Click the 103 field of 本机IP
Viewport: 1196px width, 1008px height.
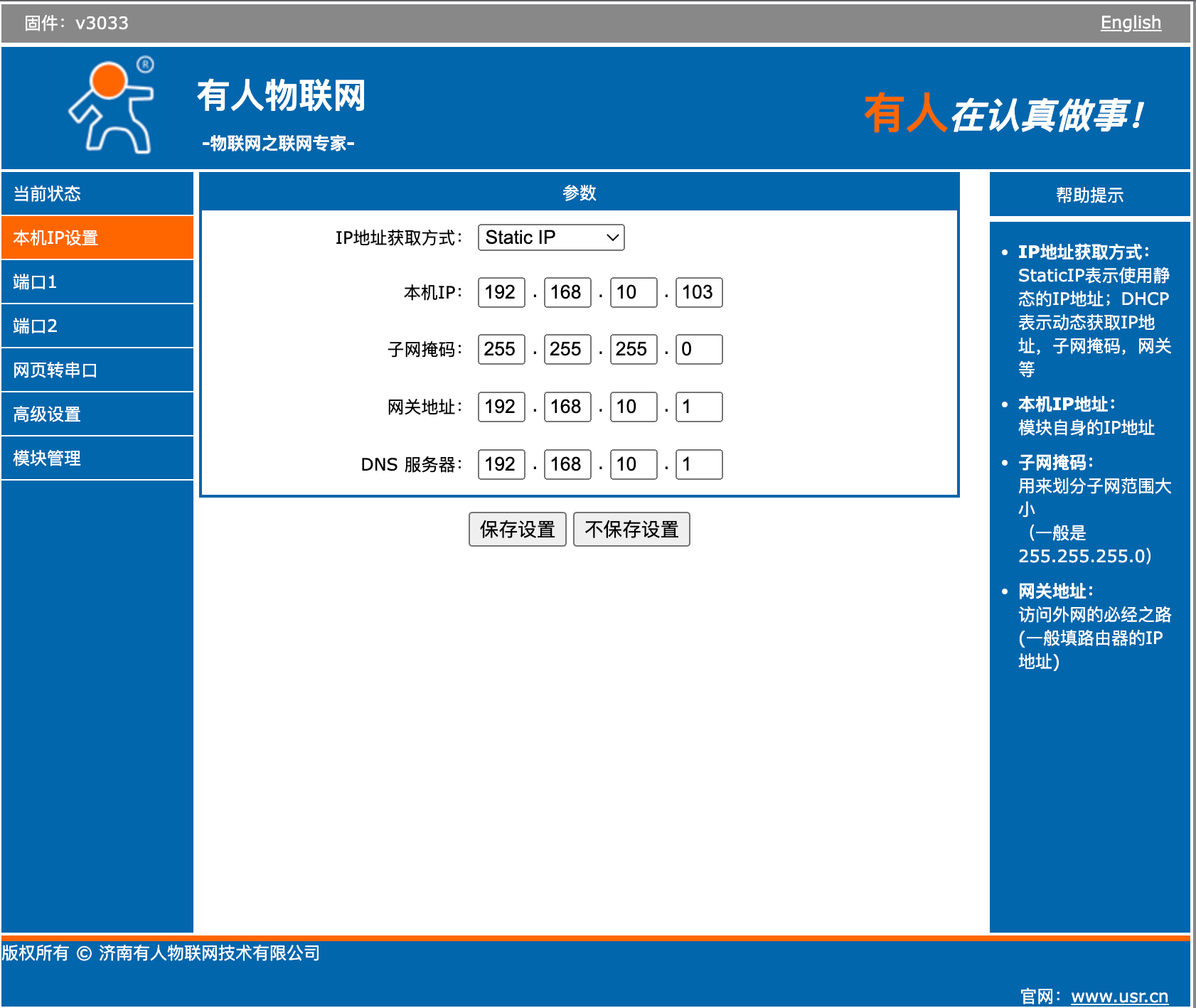pos(698,292)
